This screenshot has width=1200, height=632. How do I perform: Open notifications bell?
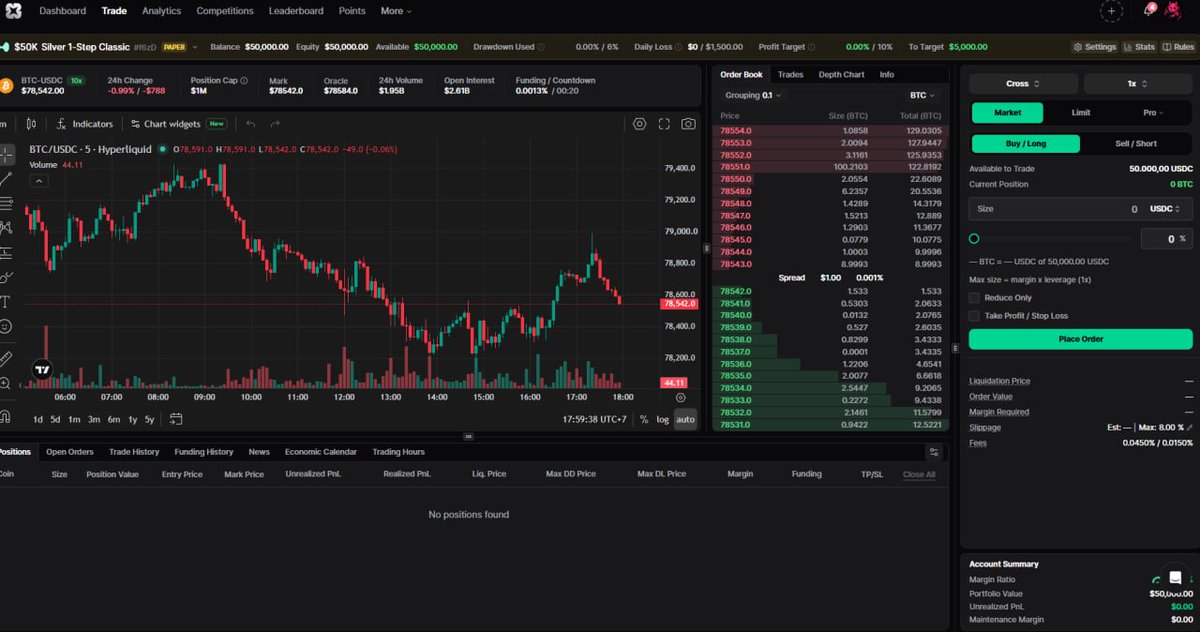coord(1149,11)
